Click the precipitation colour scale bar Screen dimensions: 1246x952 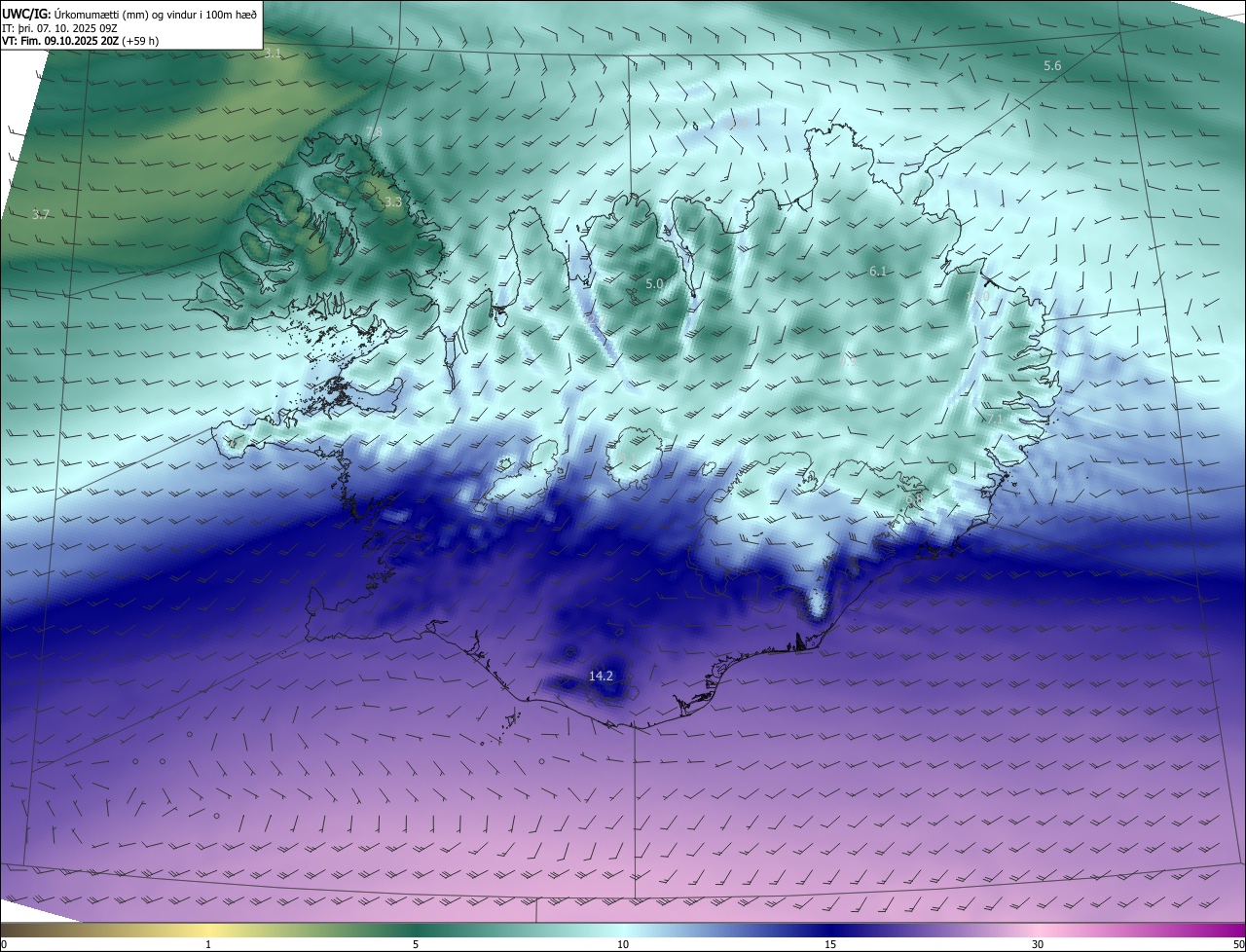point(623,931)
